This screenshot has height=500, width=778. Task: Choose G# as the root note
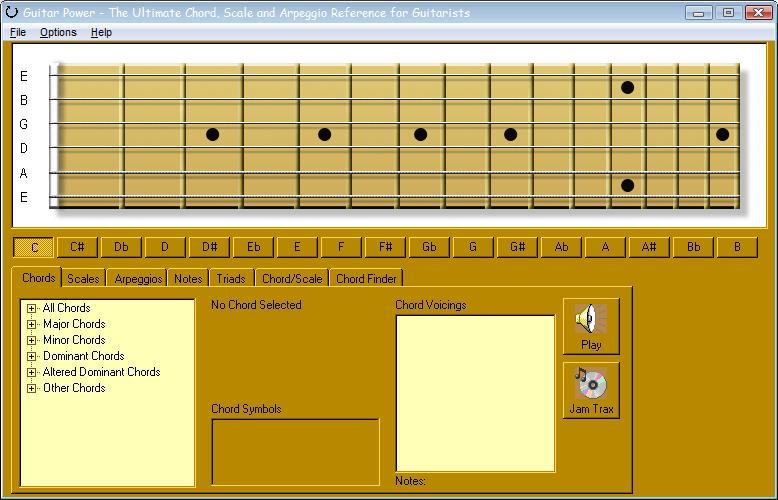tap(517, 247)
